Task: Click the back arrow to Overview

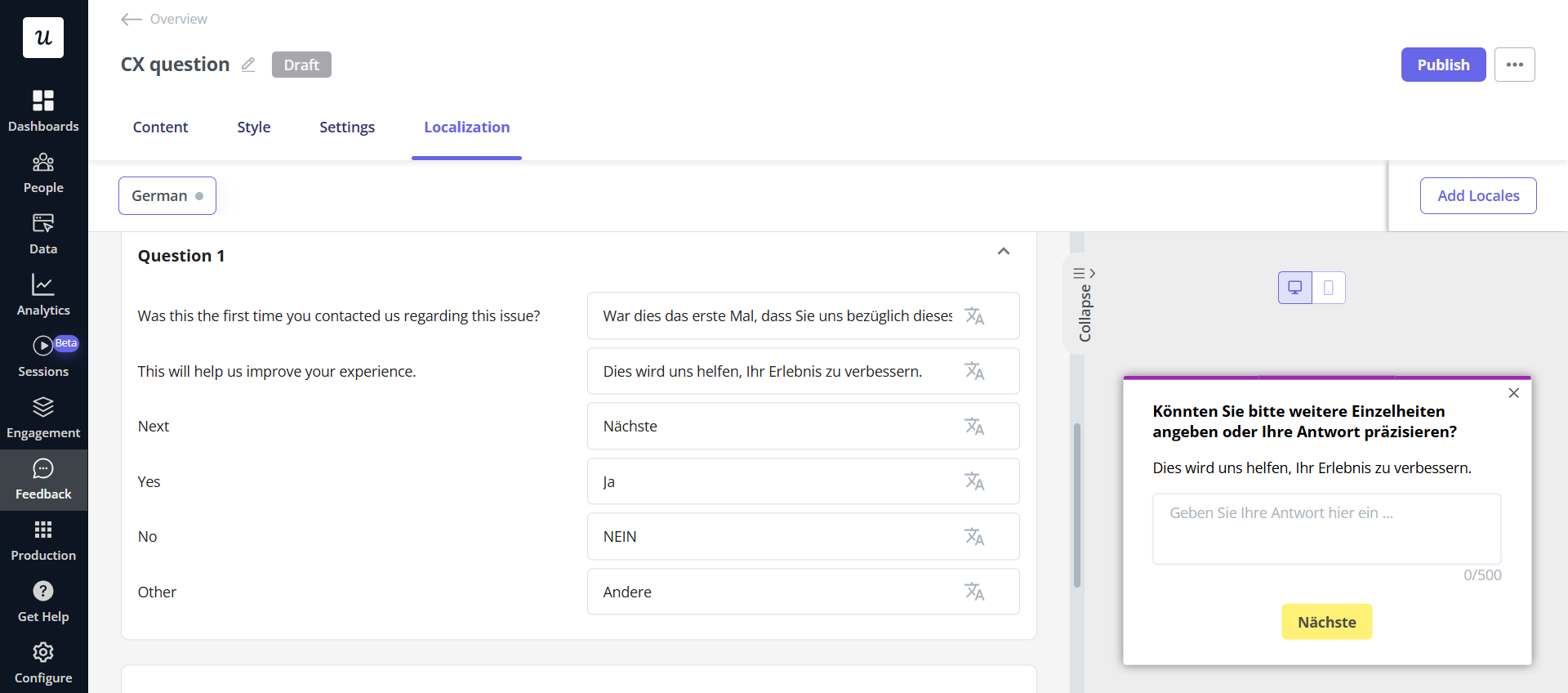Action: click(131, 19)
